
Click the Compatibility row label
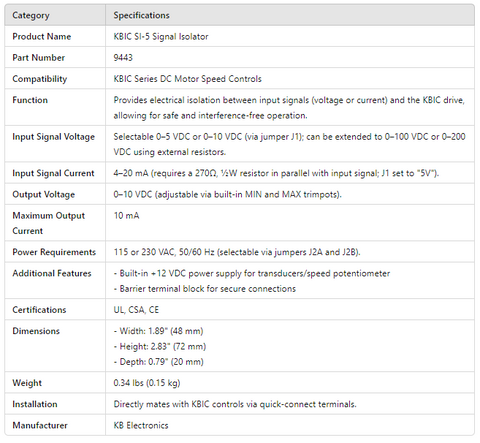pyautogui.click(x=40, y=79)
